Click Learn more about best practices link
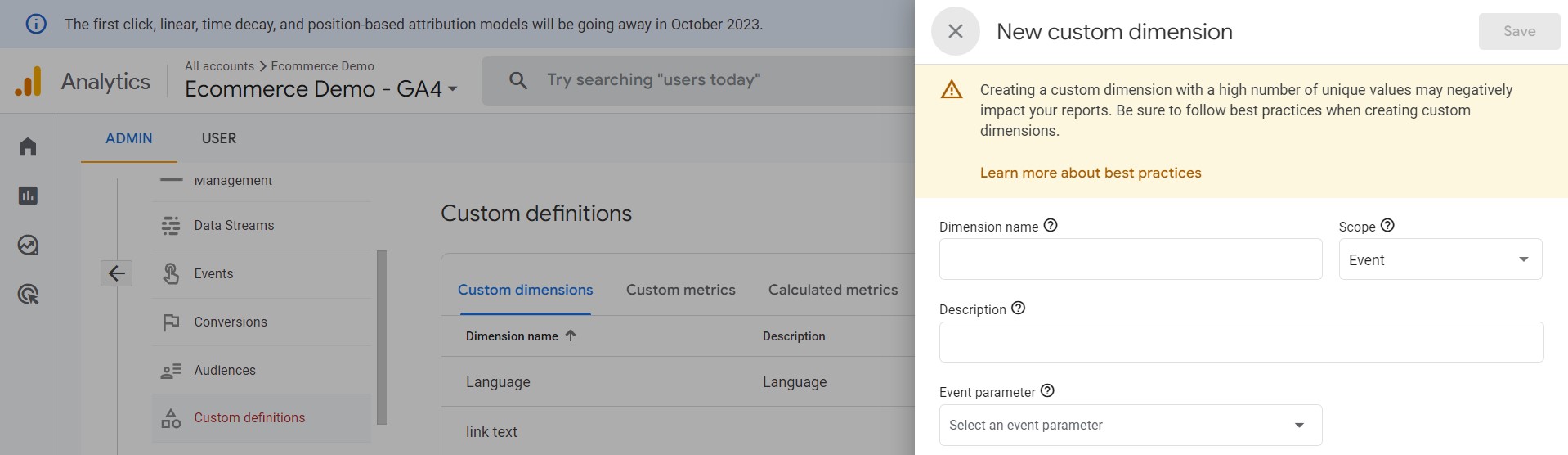The height and width of the screenshot is (455, 1568). (x=1090, y=173)
